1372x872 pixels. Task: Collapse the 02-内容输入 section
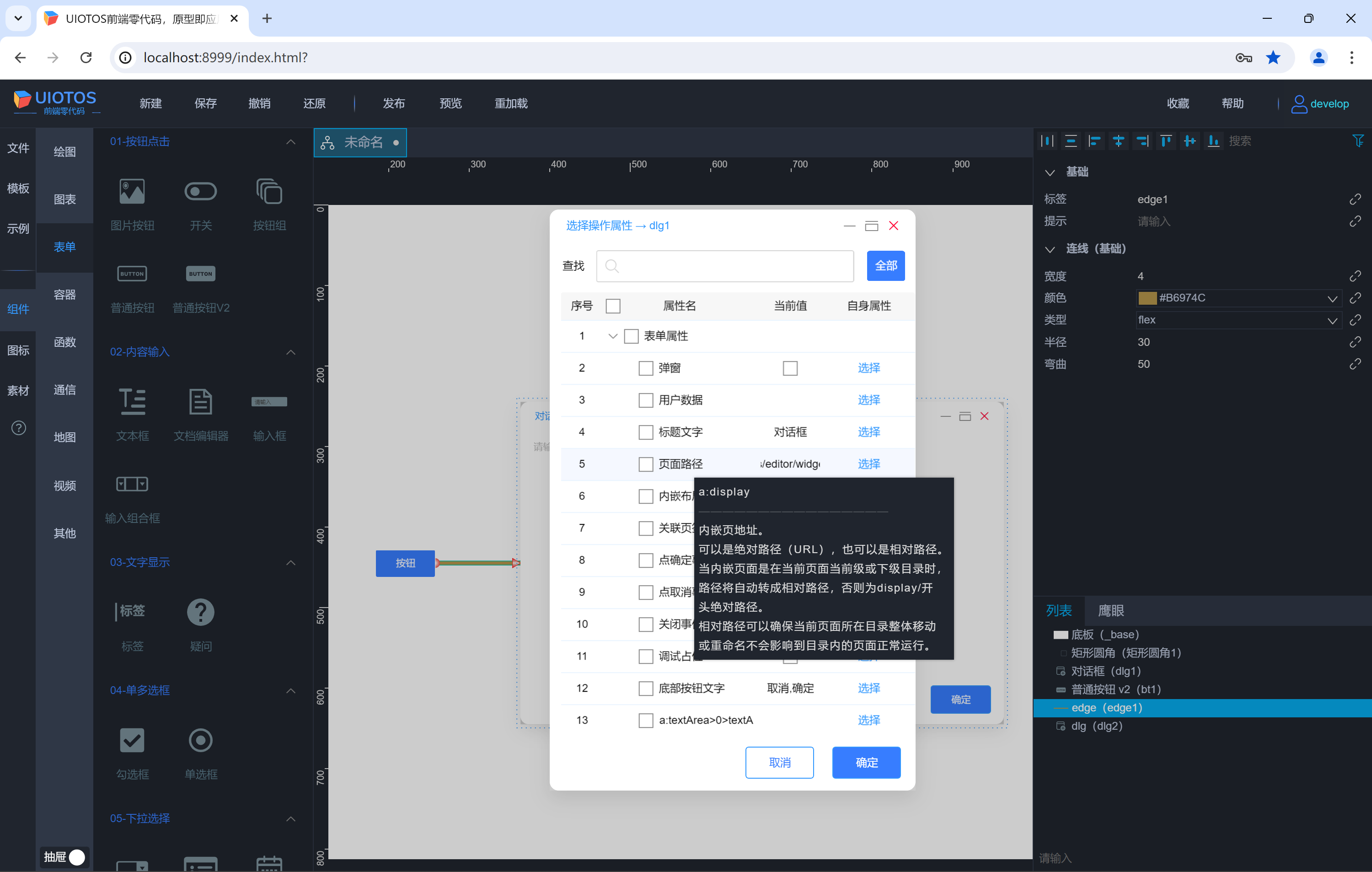[290, 352]
